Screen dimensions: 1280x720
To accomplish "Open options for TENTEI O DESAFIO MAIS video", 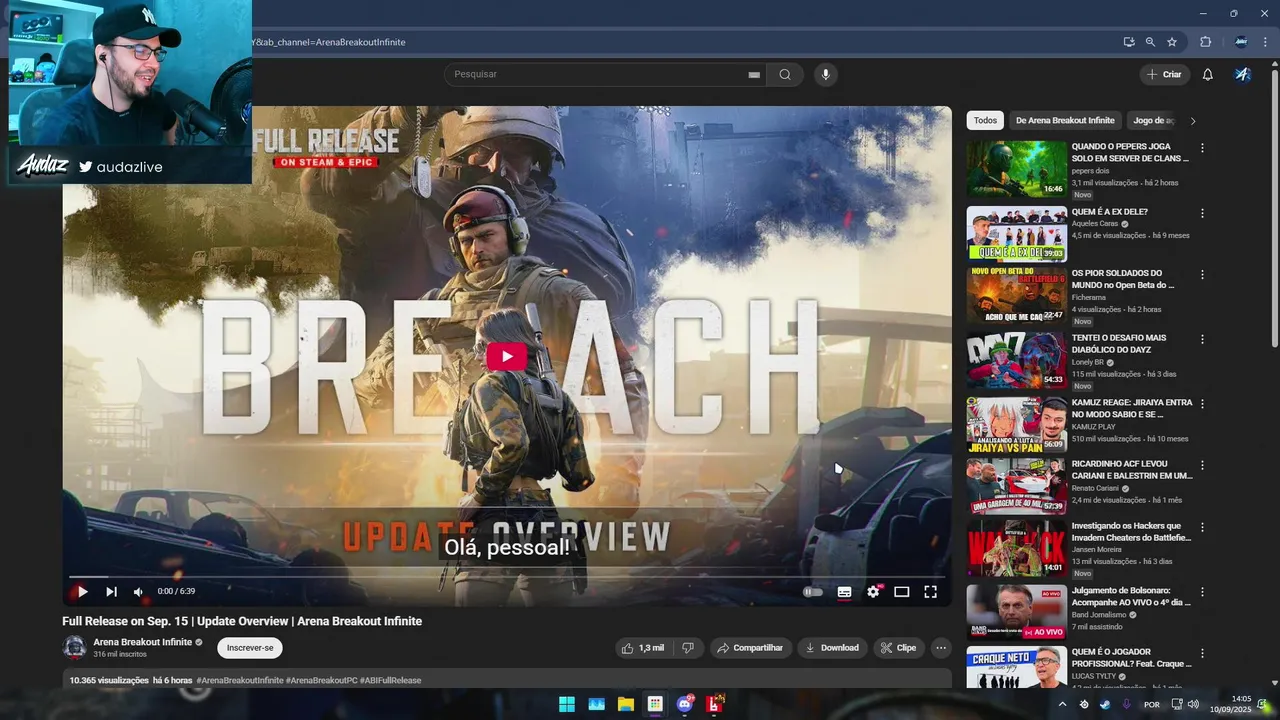I will pos(1202,339).
